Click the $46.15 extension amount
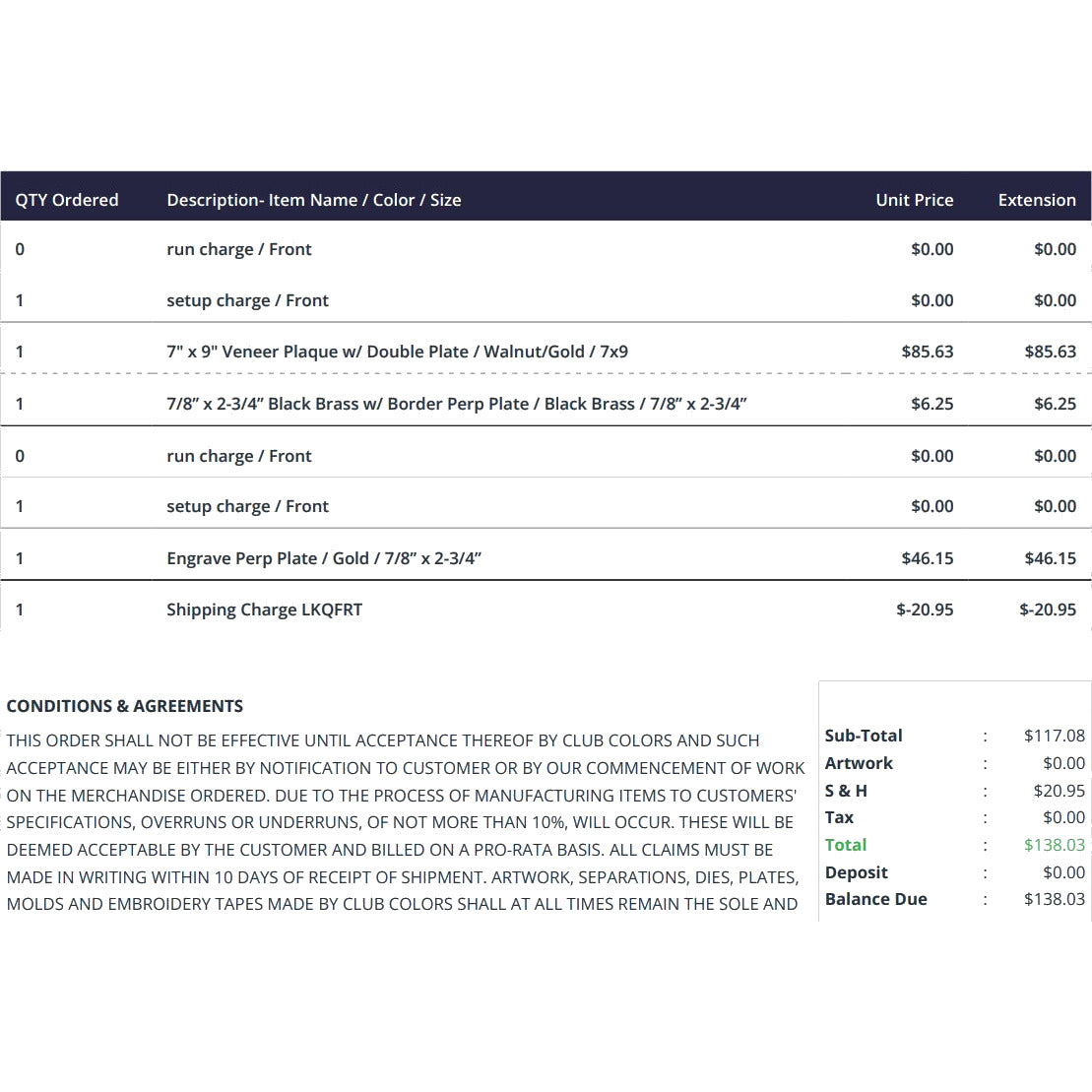Image resolution: width=1092 pixels, height=1092 pixels. [x=1050, y=558]
